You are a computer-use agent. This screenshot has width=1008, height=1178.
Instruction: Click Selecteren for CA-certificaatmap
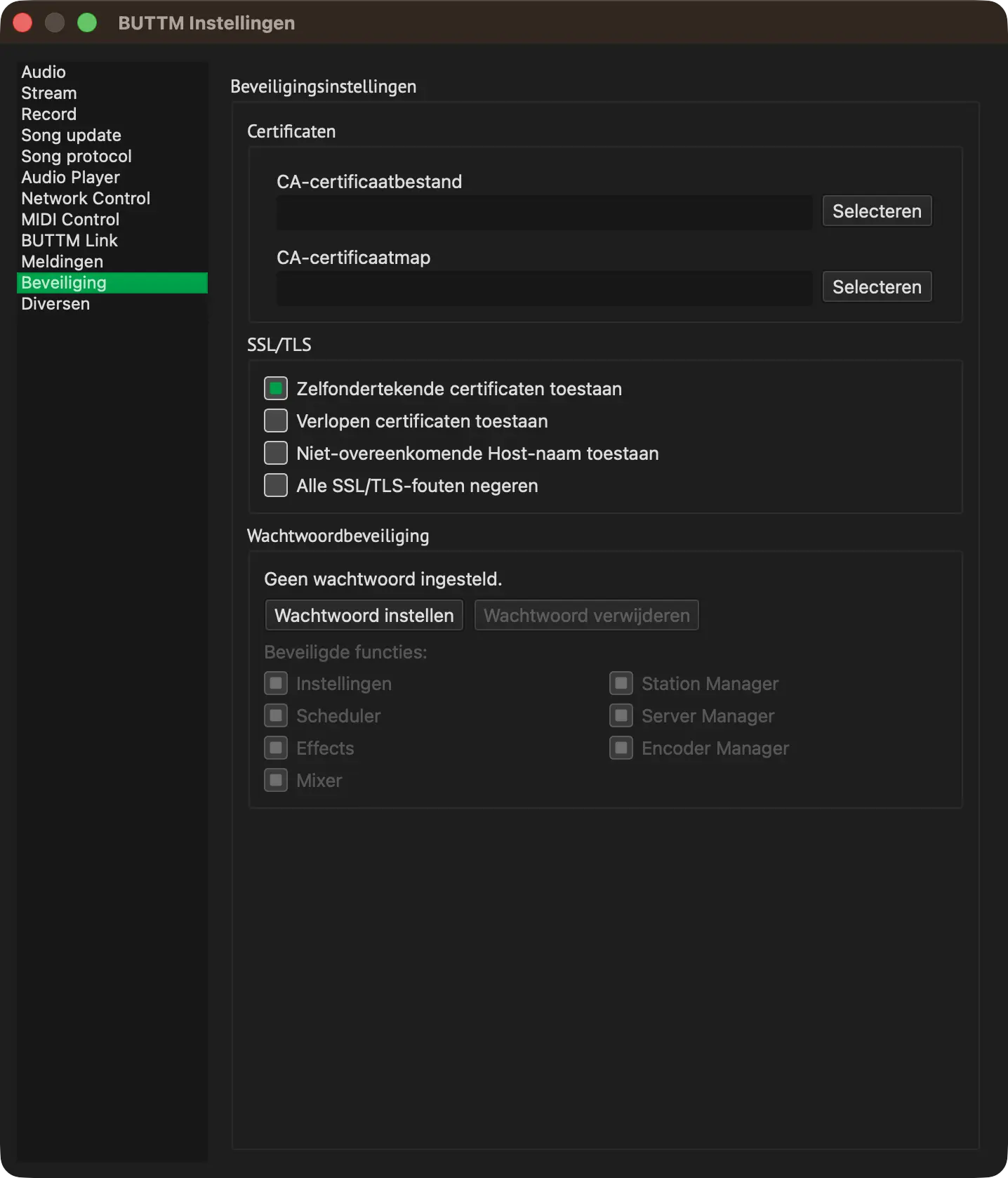(877, 287)
